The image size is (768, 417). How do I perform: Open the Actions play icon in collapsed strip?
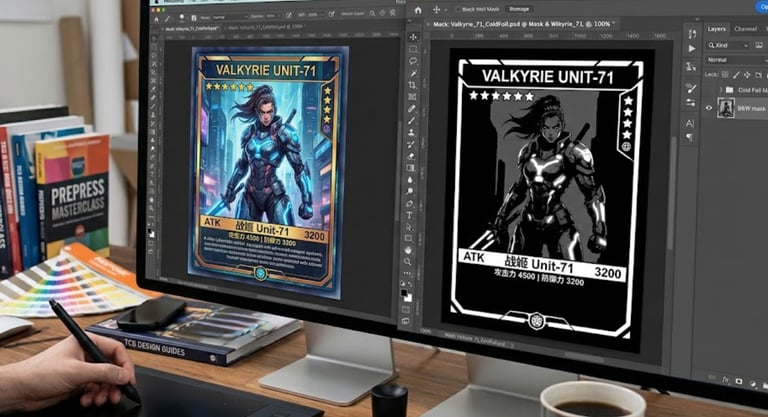[692, 49]
